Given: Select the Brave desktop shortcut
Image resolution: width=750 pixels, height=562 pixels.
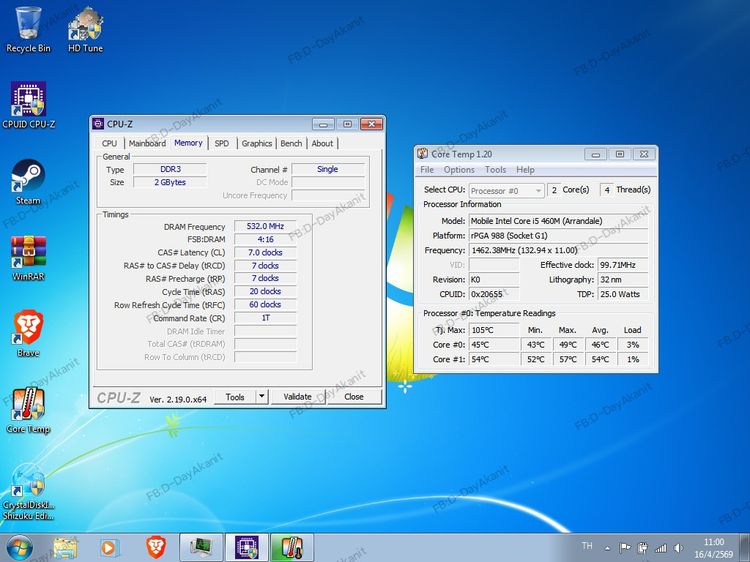Looking at the screenshot, I should [28, 334].
